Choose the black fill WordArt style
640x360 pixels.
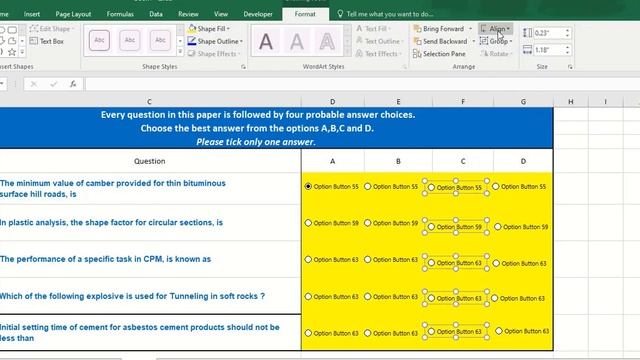click(x=266, y=41)
